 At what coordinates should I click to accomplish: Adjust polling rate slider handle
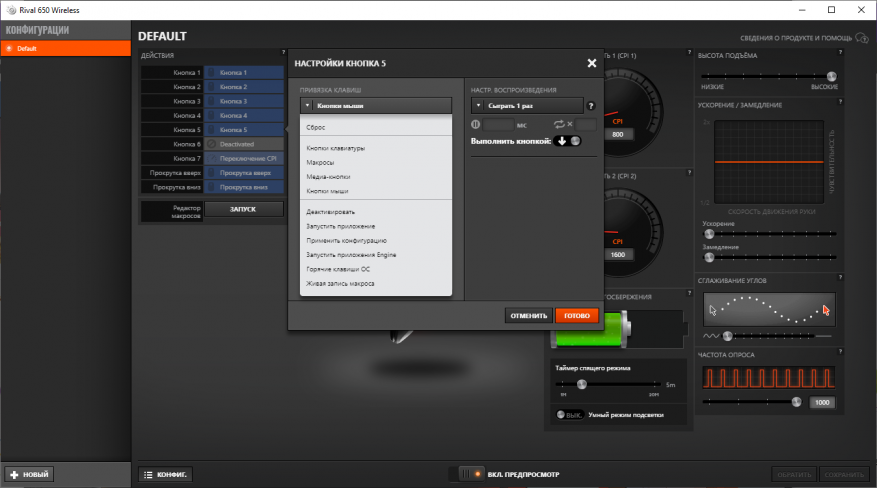click(x=796, y=402)
